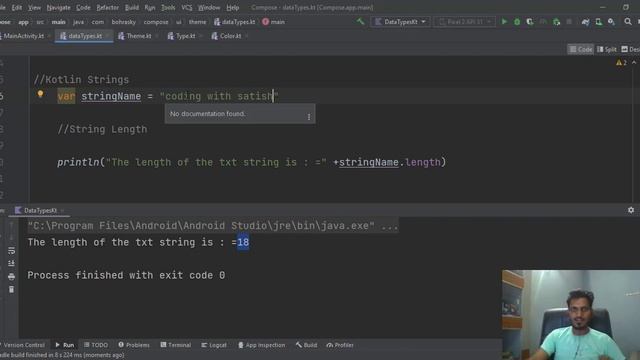Viewport: 640px width, 360px height.
Task: Start debugging with the green bug icon
Action: click(x=517, y=22)
